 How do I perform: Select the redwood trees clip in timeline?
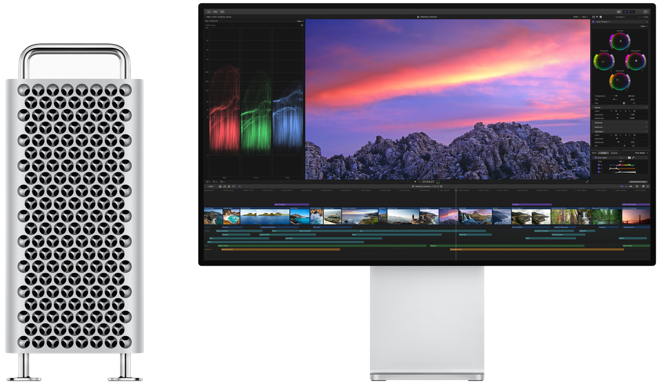(x=564, y=216)
